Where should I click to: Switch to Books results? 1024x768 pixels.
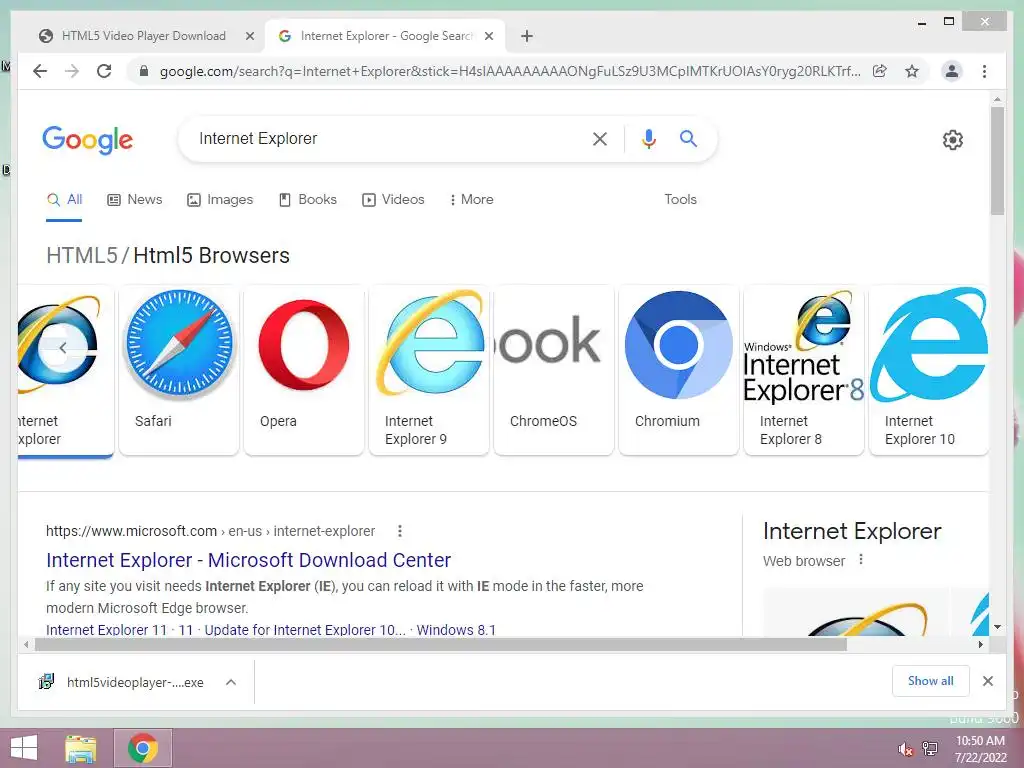coord(308,200)
